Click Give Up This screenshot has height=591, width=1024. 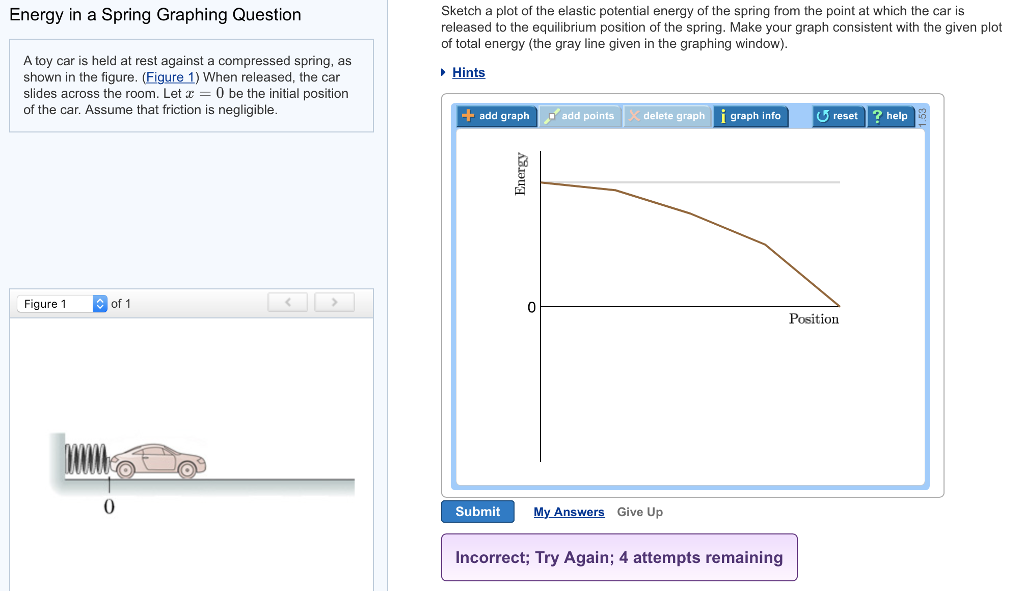coord(639,512)
